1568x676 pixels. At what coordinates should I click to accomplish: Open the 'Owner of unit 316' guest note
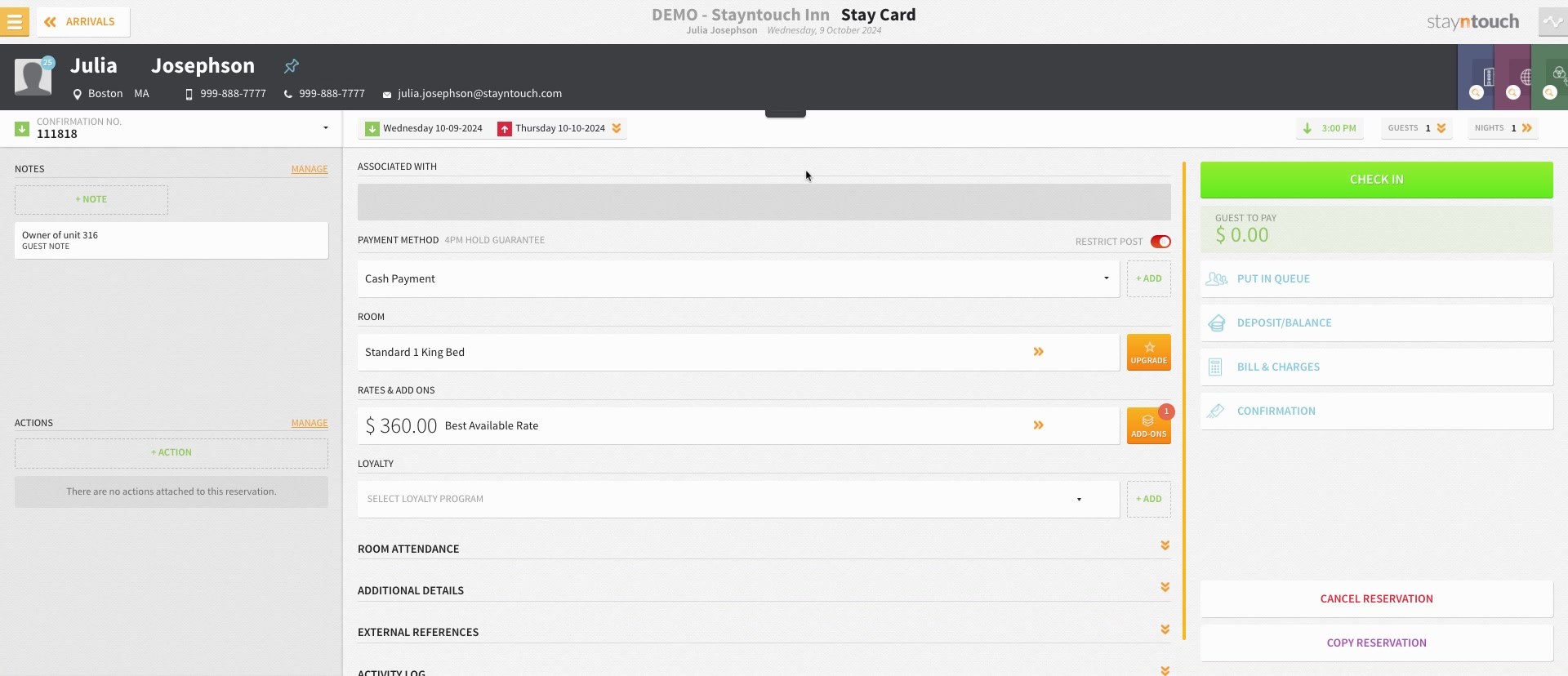click(171, 240)
